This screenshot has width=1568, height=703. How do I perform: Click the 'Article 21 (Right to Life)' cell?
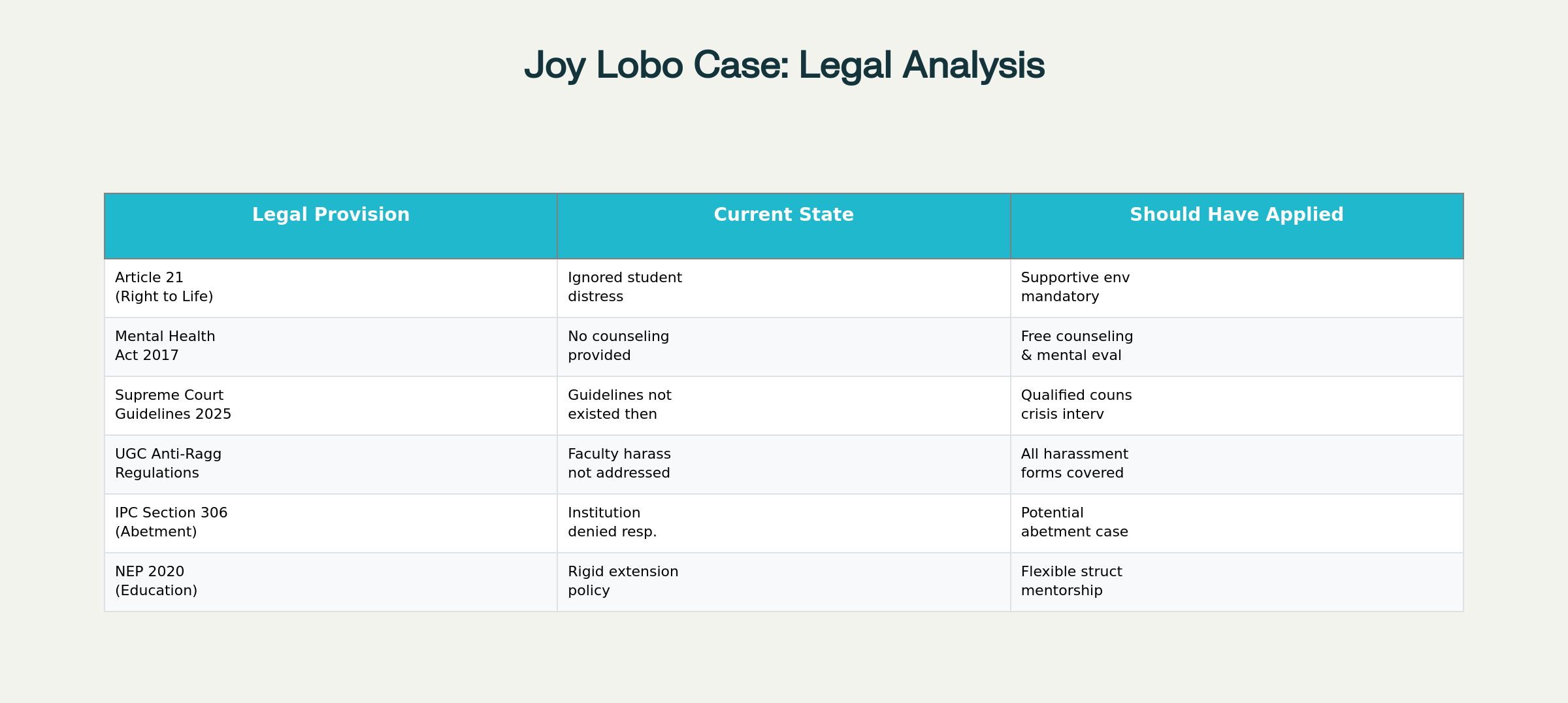(x=164, y=287)
